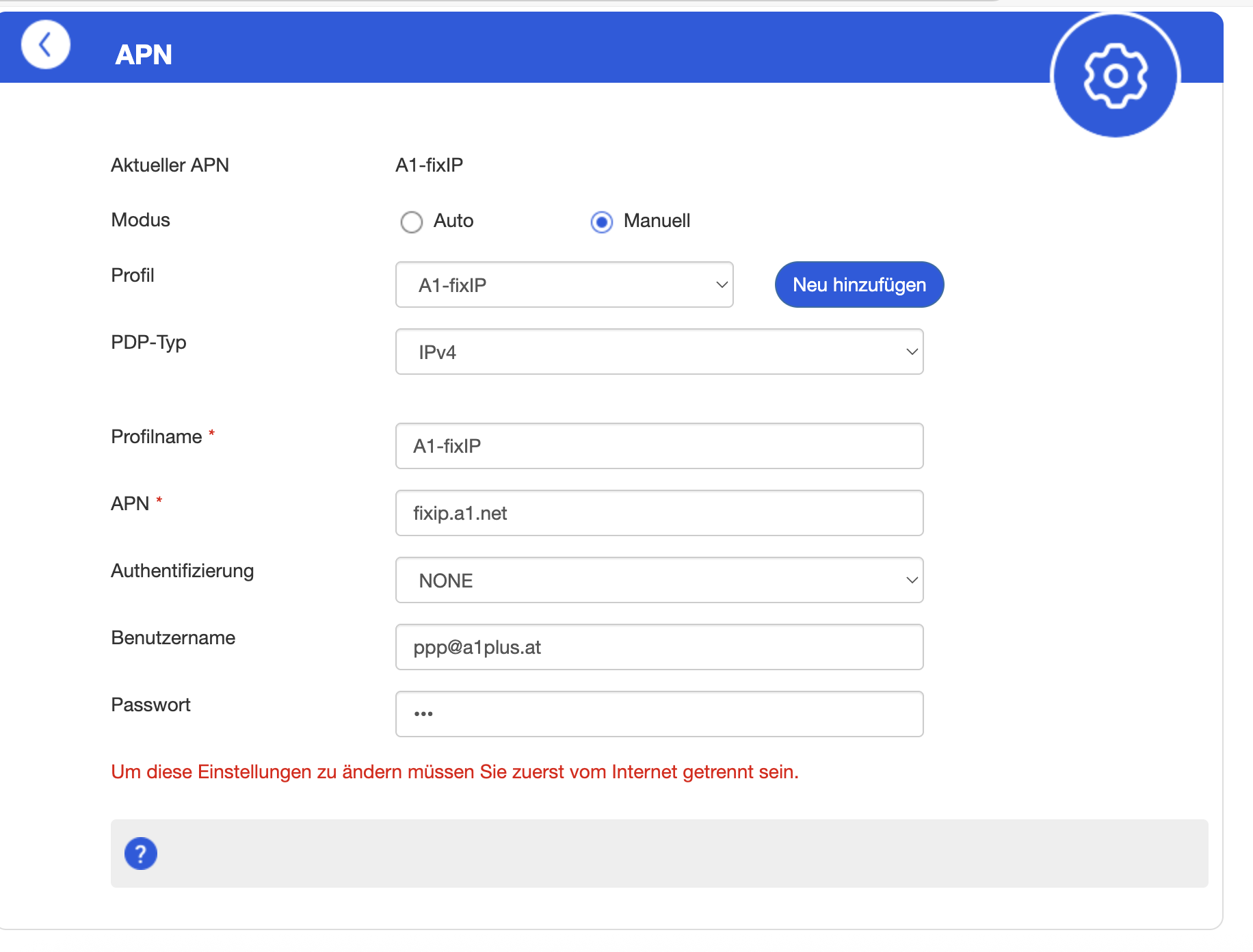Image resolution: width=1253 pixels, height=952 pixels.
Task: Open the Authentifizierung dropdown showing NONE
Action: 659,580
